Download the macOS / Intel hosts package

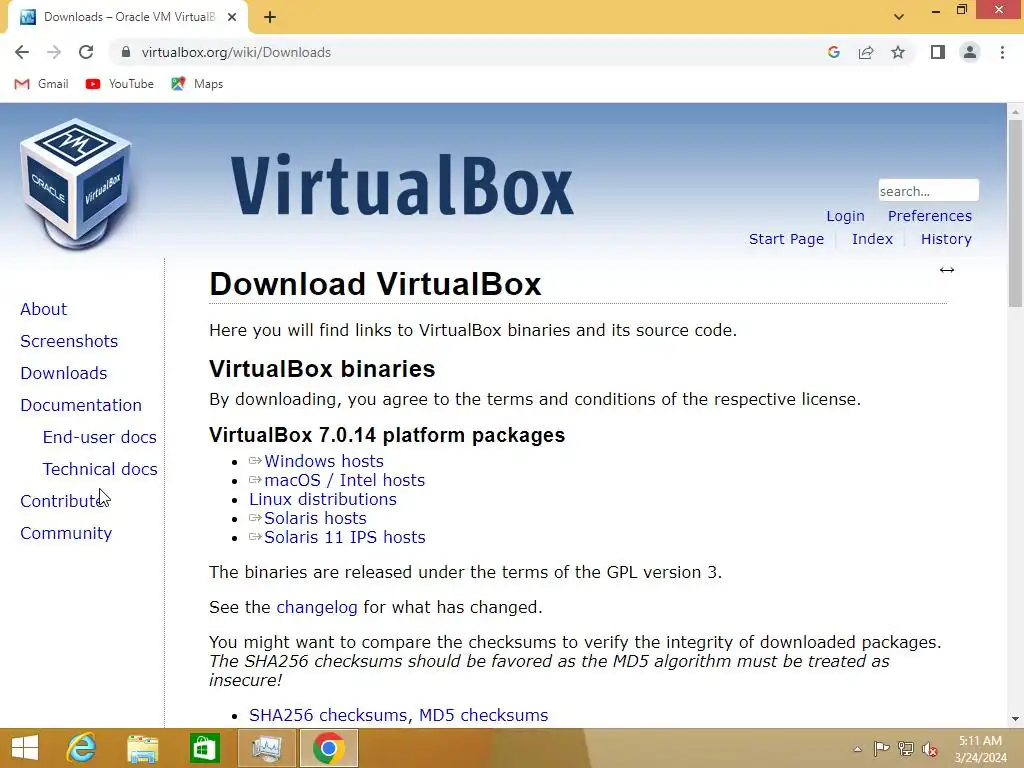344,480
